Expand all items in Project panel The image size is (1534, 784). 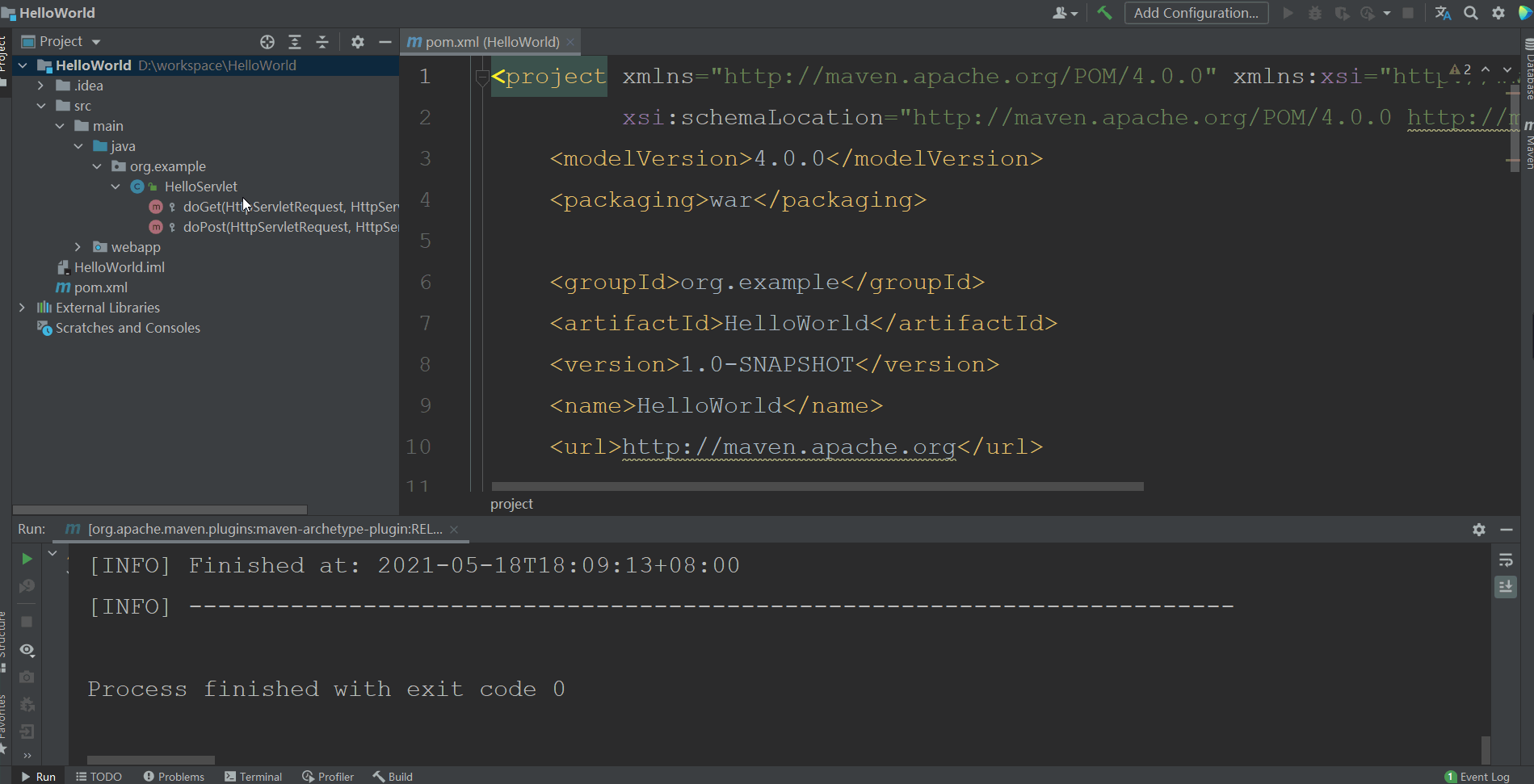pyautogui.click(x=295, y=42)
